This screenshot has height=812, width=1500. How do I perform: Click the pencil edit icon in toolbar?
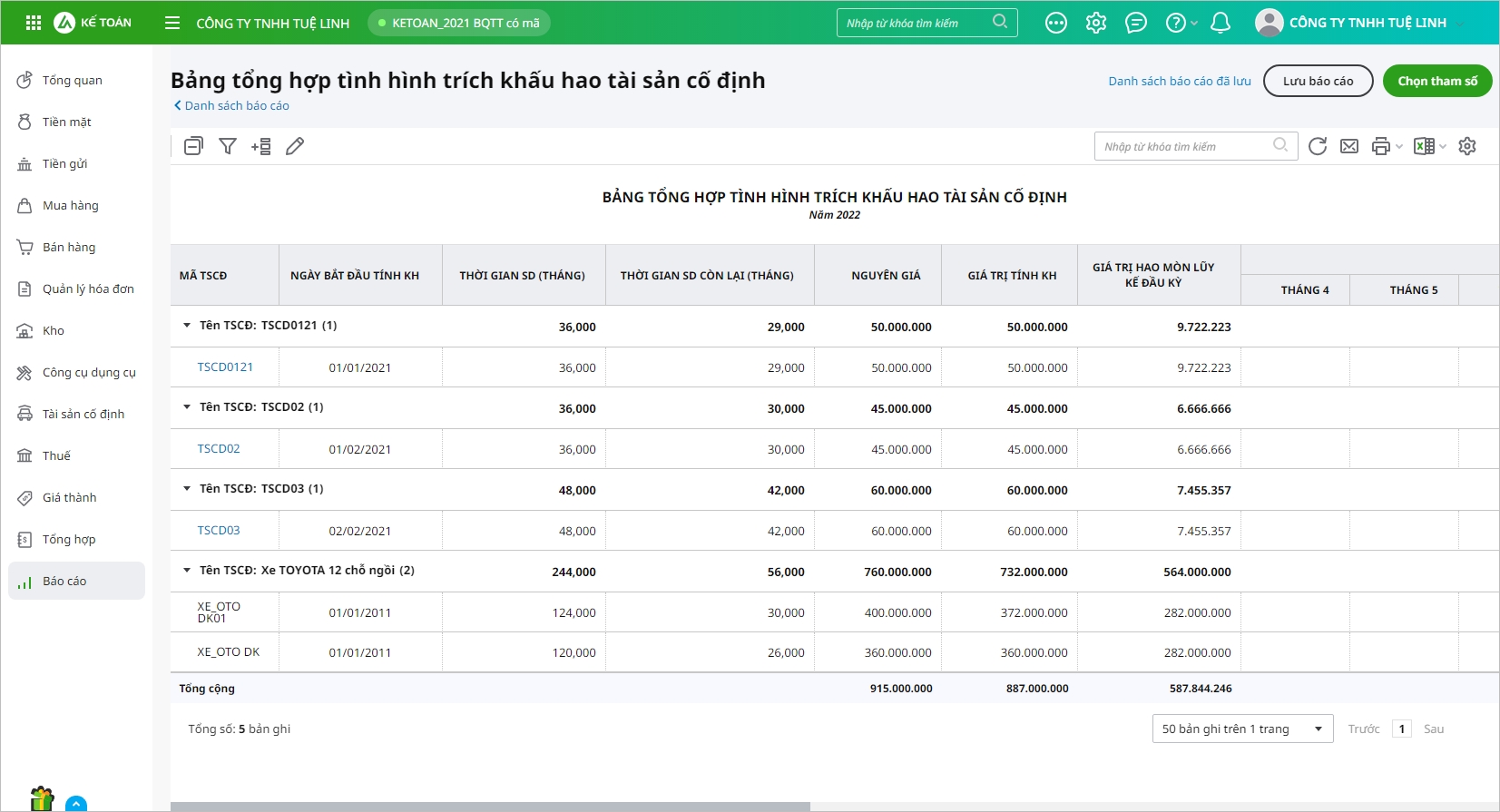[295, 146]
